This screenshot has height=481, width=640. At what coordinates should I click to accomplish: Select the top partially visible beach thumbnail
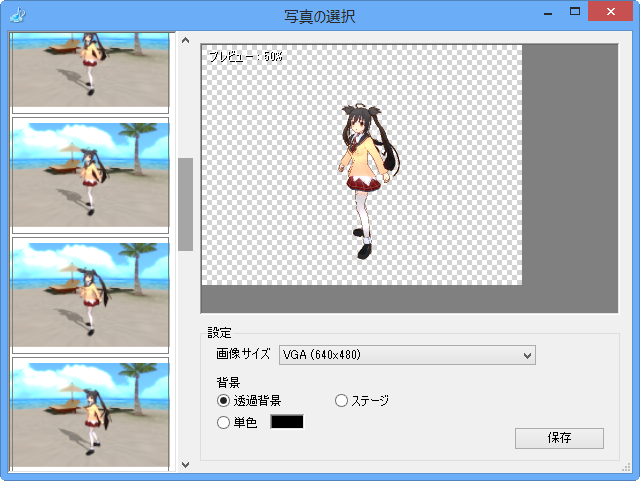click(90, 73)
